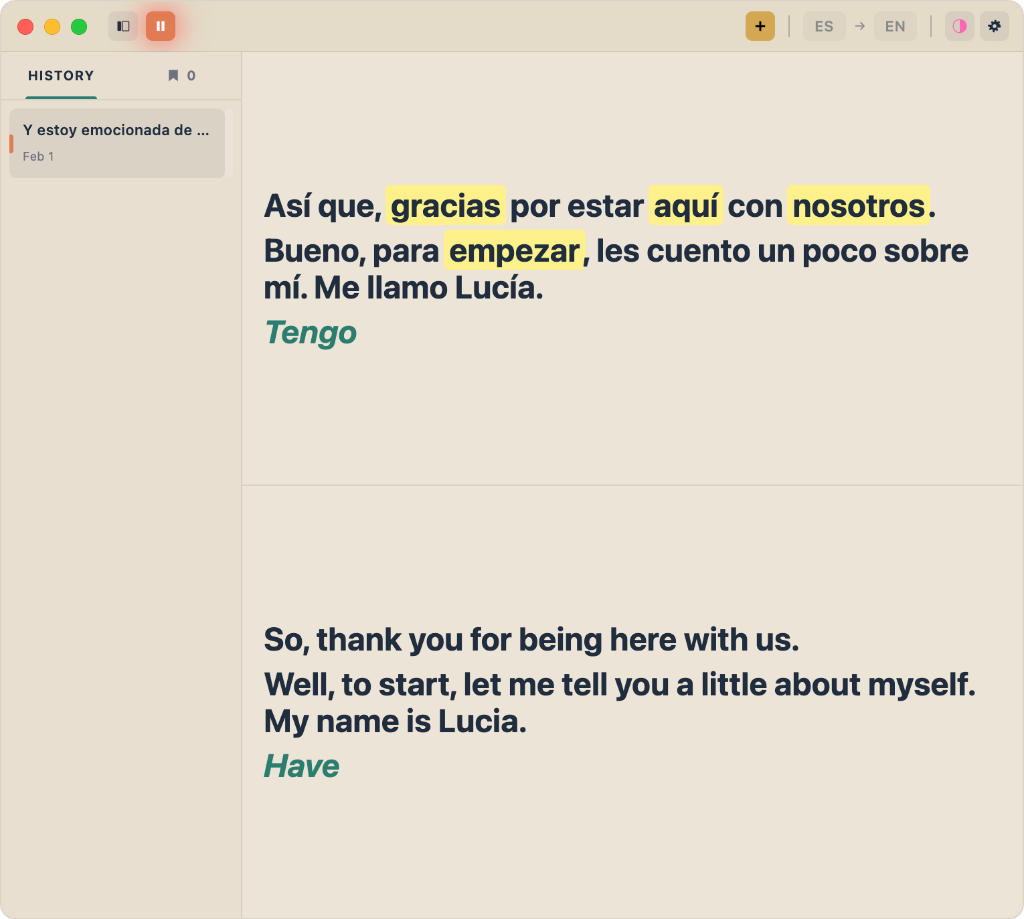Click the teal translated word Have
This screenshot has height=919, width=1024.
pos(301,766)
